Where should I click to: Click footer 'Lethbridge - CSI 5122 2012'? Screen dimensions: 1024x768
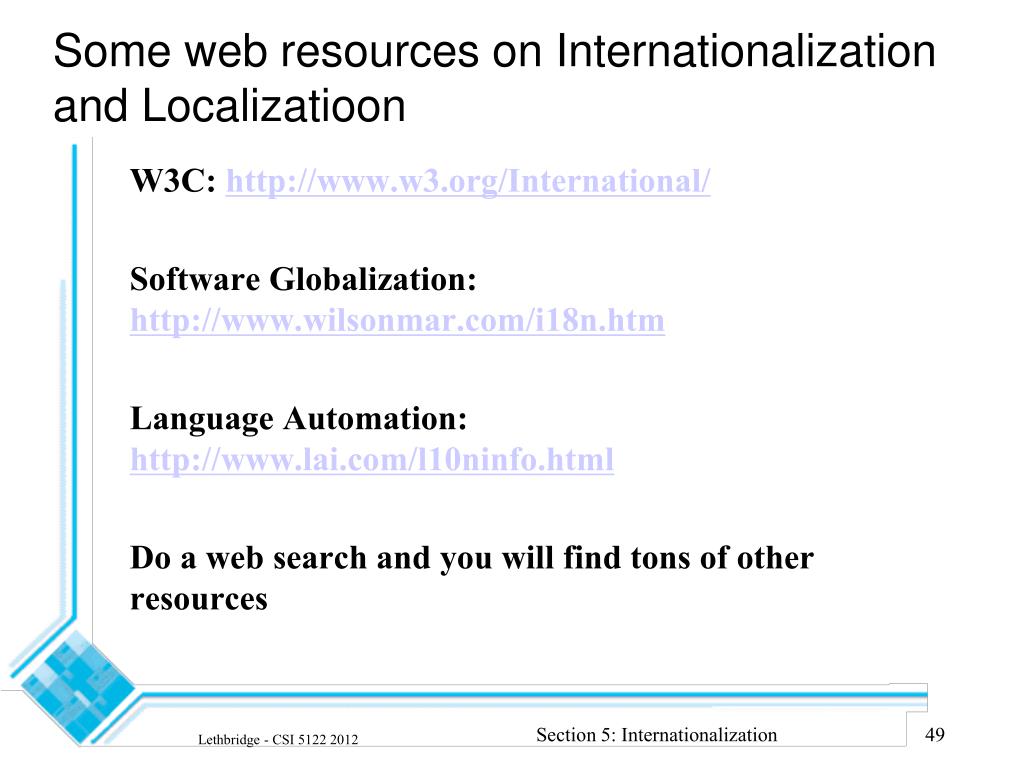pos(278,739)
